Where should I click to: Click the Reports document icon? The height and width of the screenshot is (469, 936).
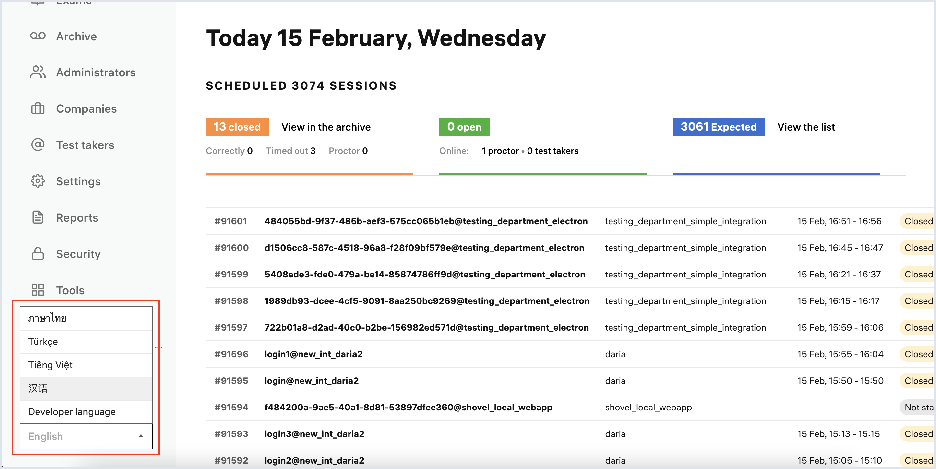(x=38, y=218)
